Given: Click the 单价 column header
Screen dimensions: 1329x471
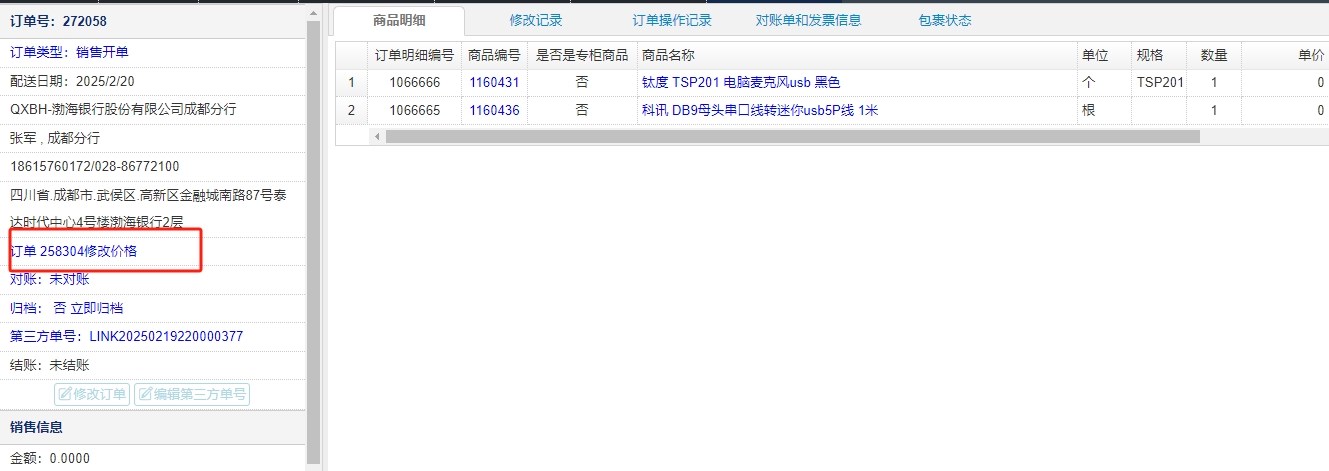Looking at the screenshot, I should point(1286,55).
